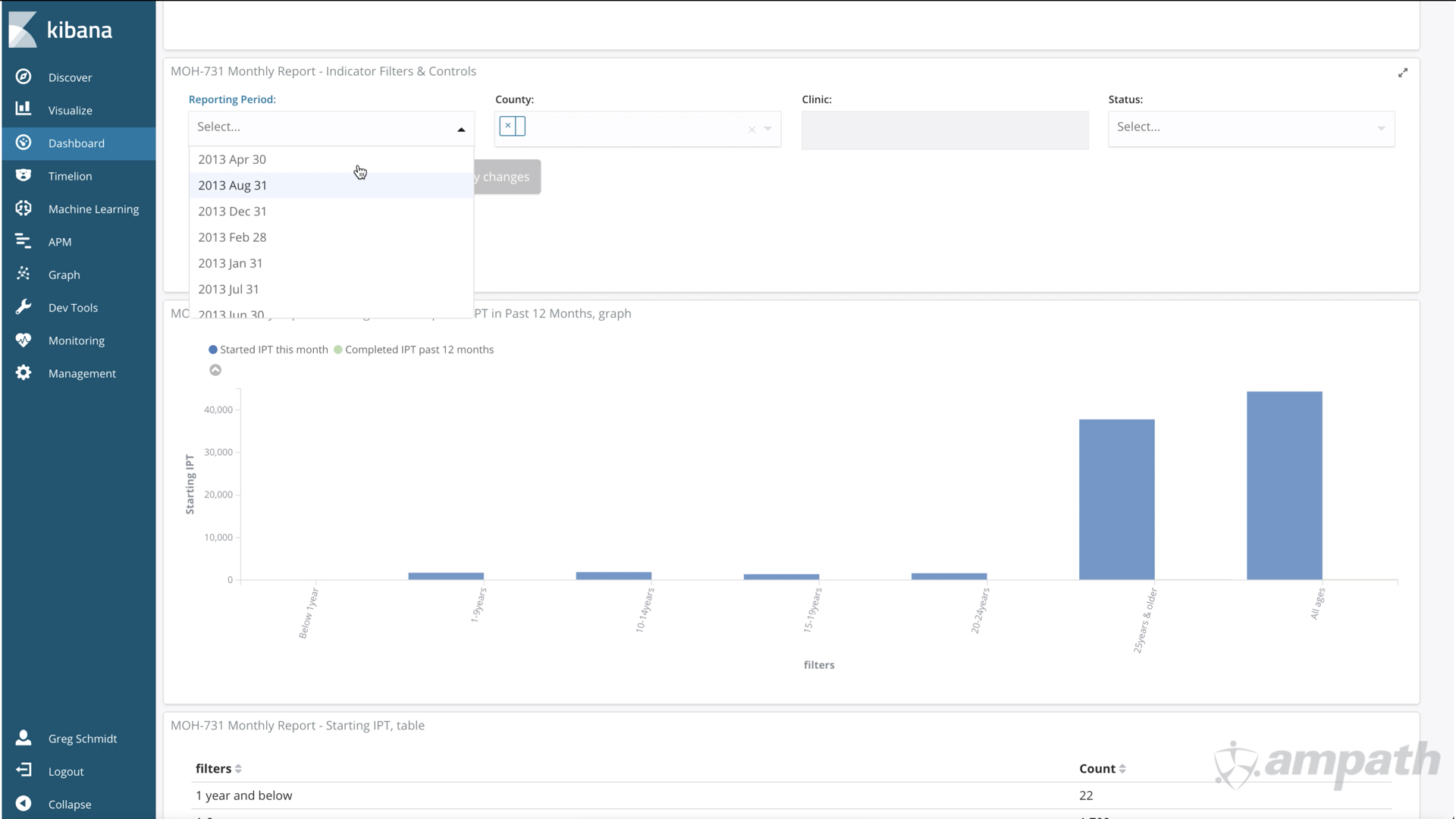Screen dimensions: 1456x819
Task: Click the 1-9years bar in chart
Action: point(446,576)
